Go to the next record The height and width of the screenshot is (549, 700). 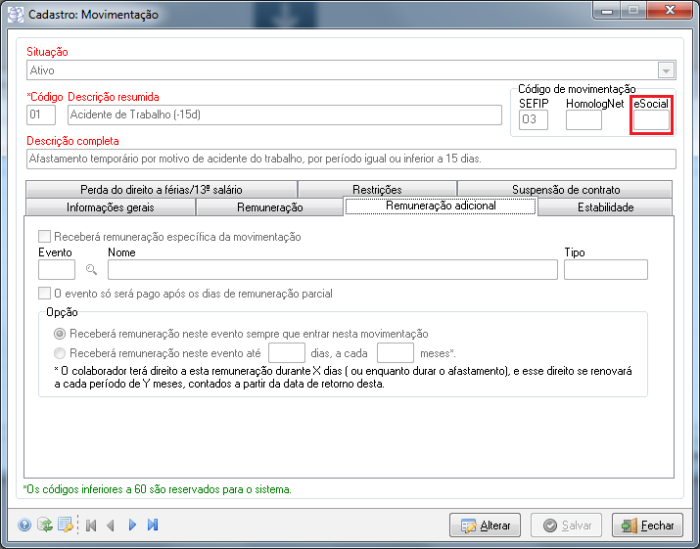[x=132, y=525]
